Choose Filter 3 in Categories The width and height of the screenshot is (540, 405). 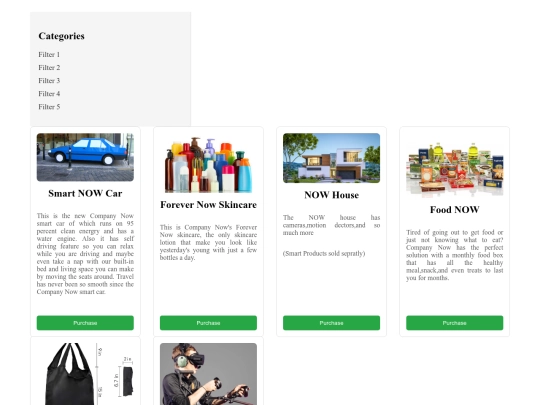[x=49, y=81]
